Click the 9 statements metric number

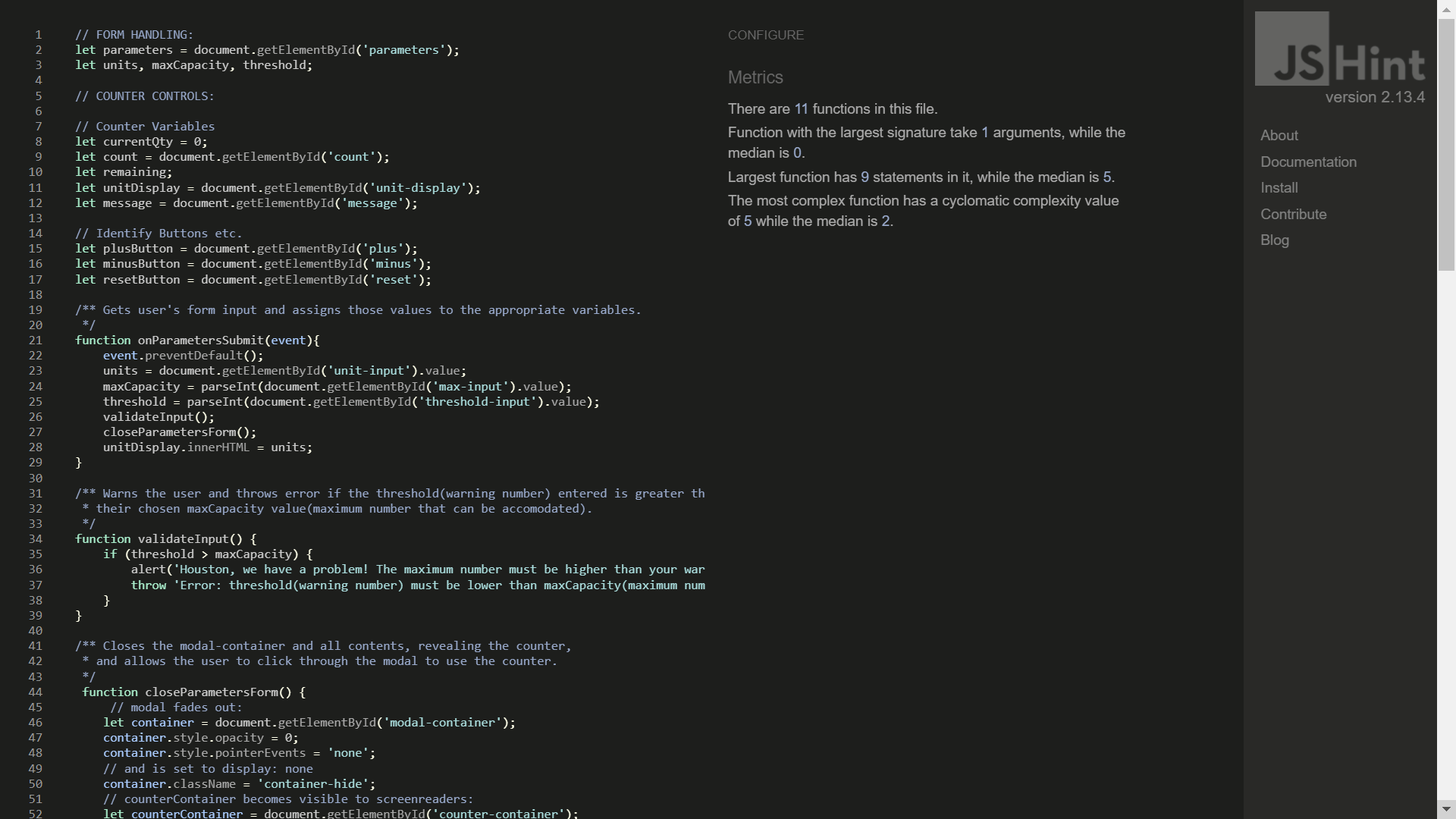(864, 177)
